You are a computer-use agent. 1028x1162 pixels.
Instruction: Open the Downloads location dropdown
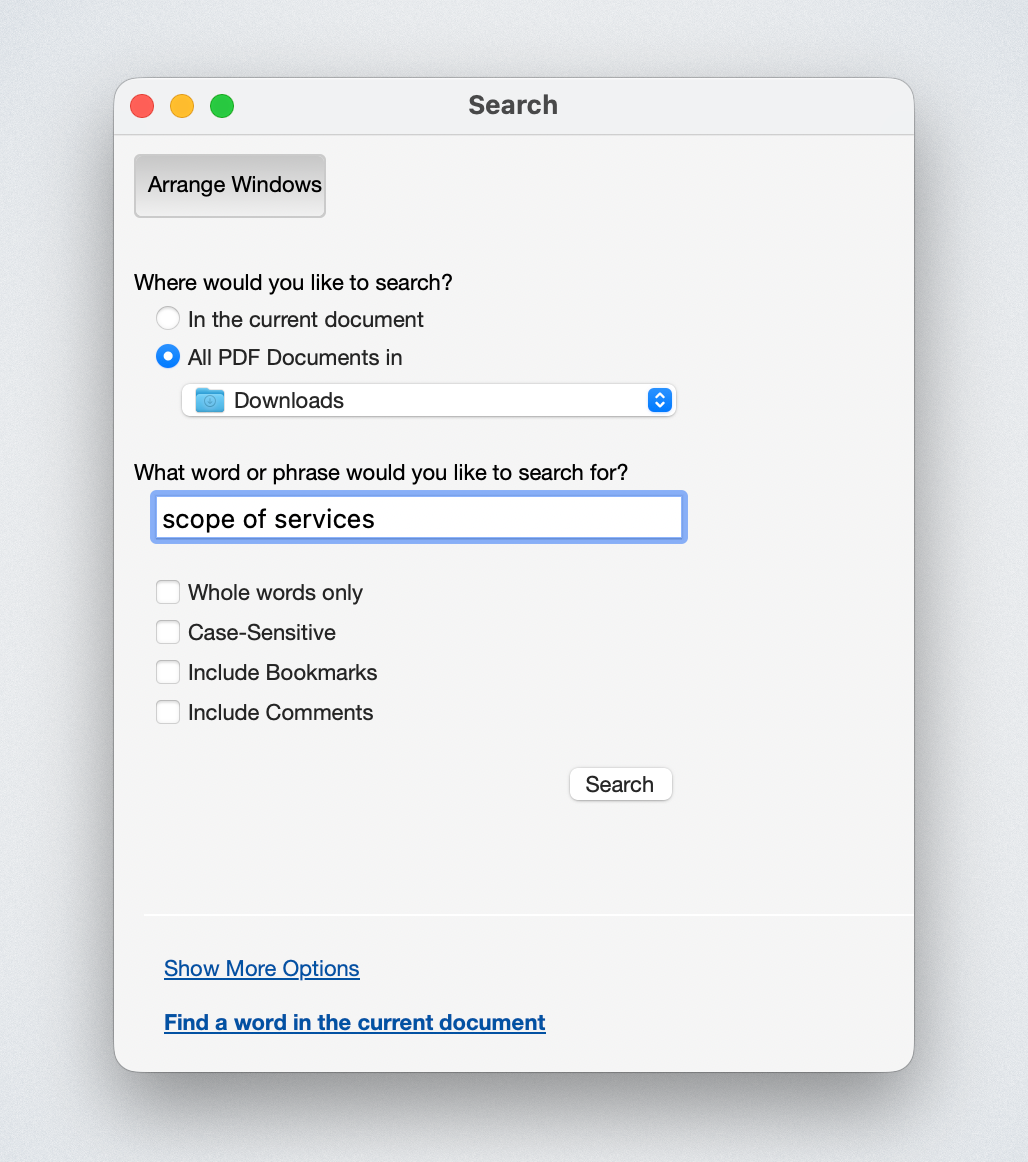click(x=430, y=400)
